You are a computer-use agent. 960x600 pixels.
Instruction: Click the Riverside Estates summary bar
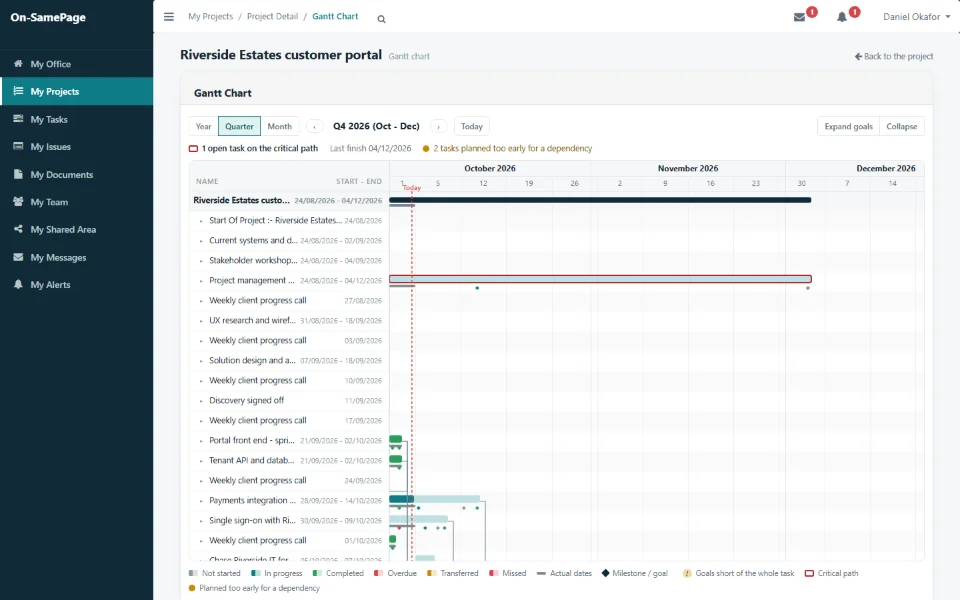[x=600, y=200]
